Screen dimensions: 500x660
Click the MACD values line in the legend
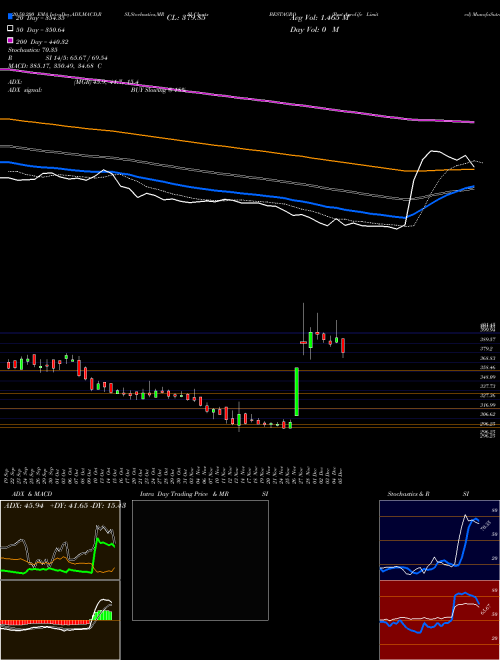(x=55, y=66)
